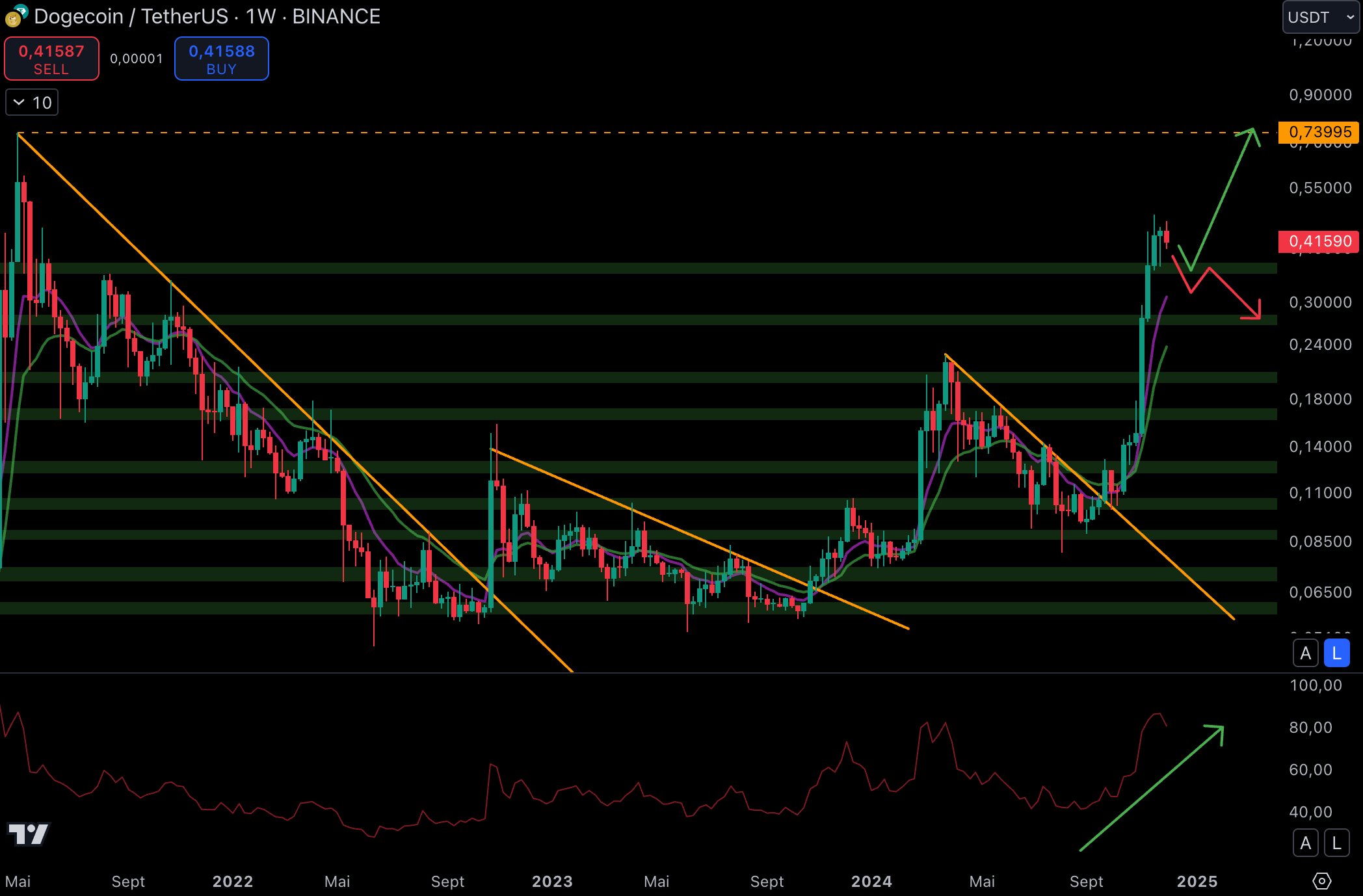The height and width of the screenshot is (896, 1363).
Task: Click the orange 0,73995 price label
Action: point(1319,132)
